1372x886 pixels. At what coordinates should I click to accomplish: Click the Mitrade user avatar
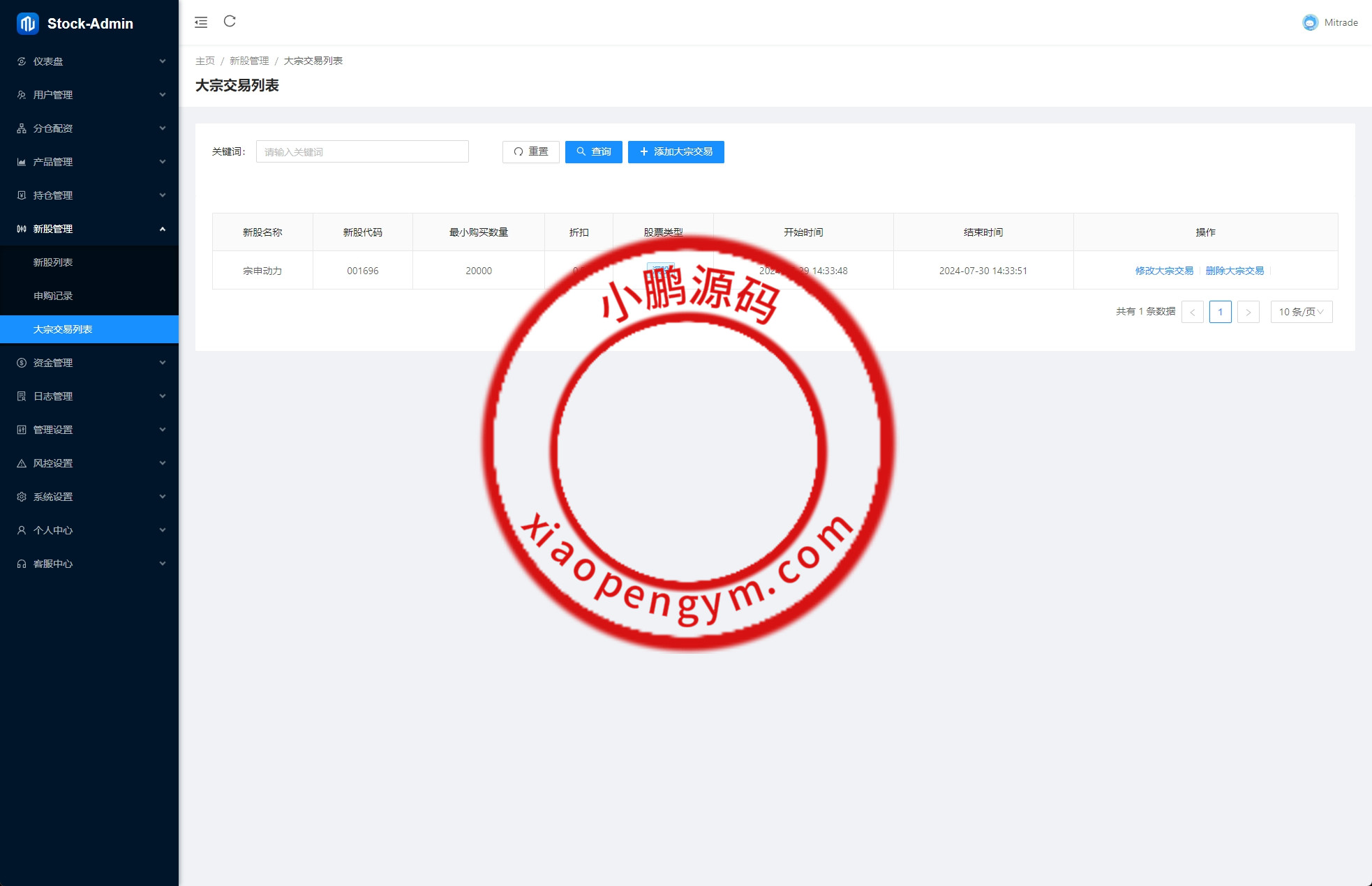point(1310,23)
